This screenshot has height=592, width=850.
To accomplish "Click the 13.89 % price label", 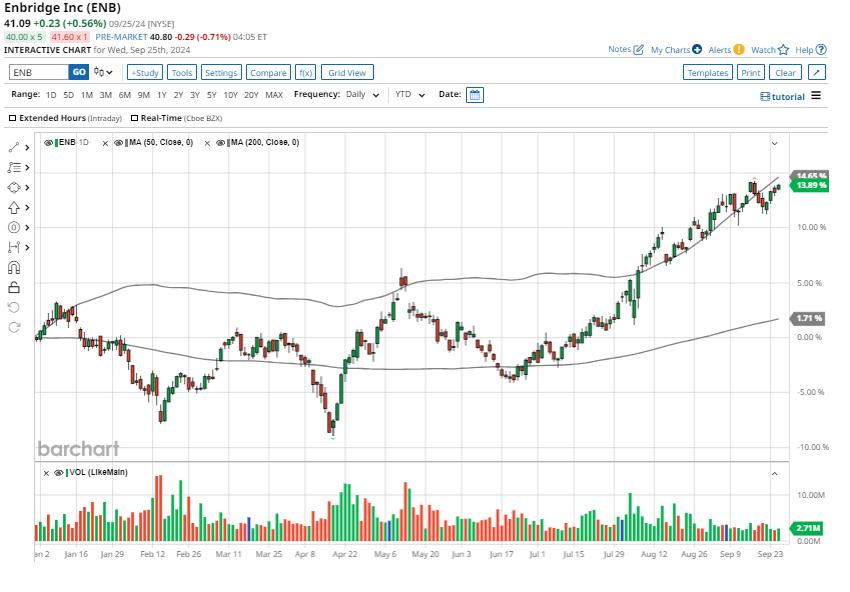I will tap(810, 185).
